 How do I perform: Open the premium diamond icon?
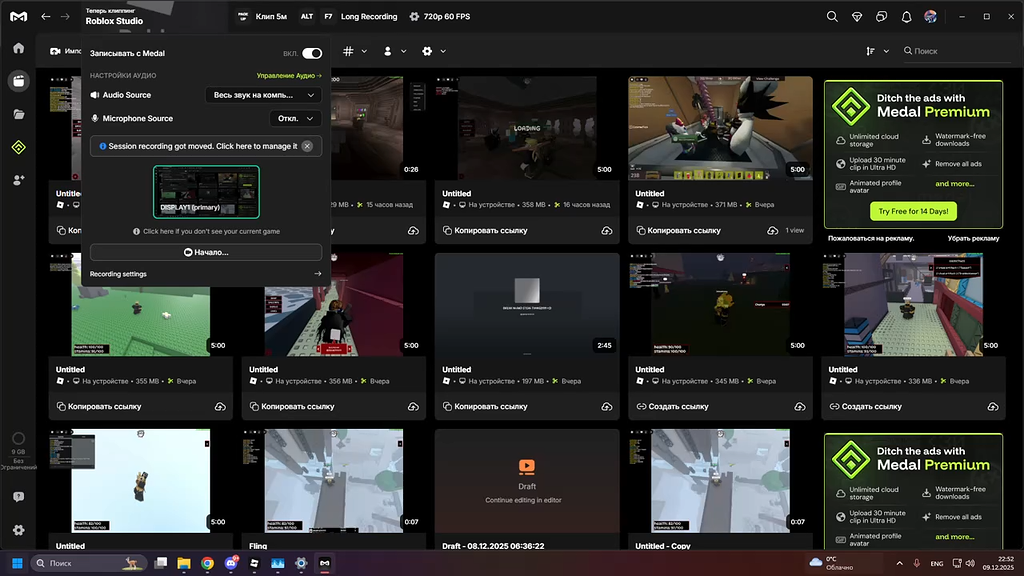(857, 17)
